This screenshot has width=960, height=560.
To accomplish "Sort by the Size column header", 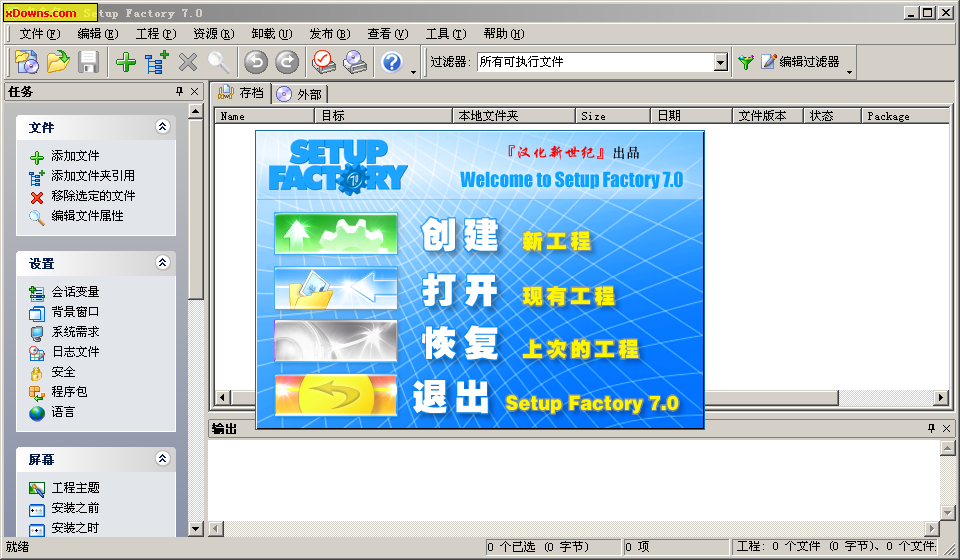I will coord(613,116).
